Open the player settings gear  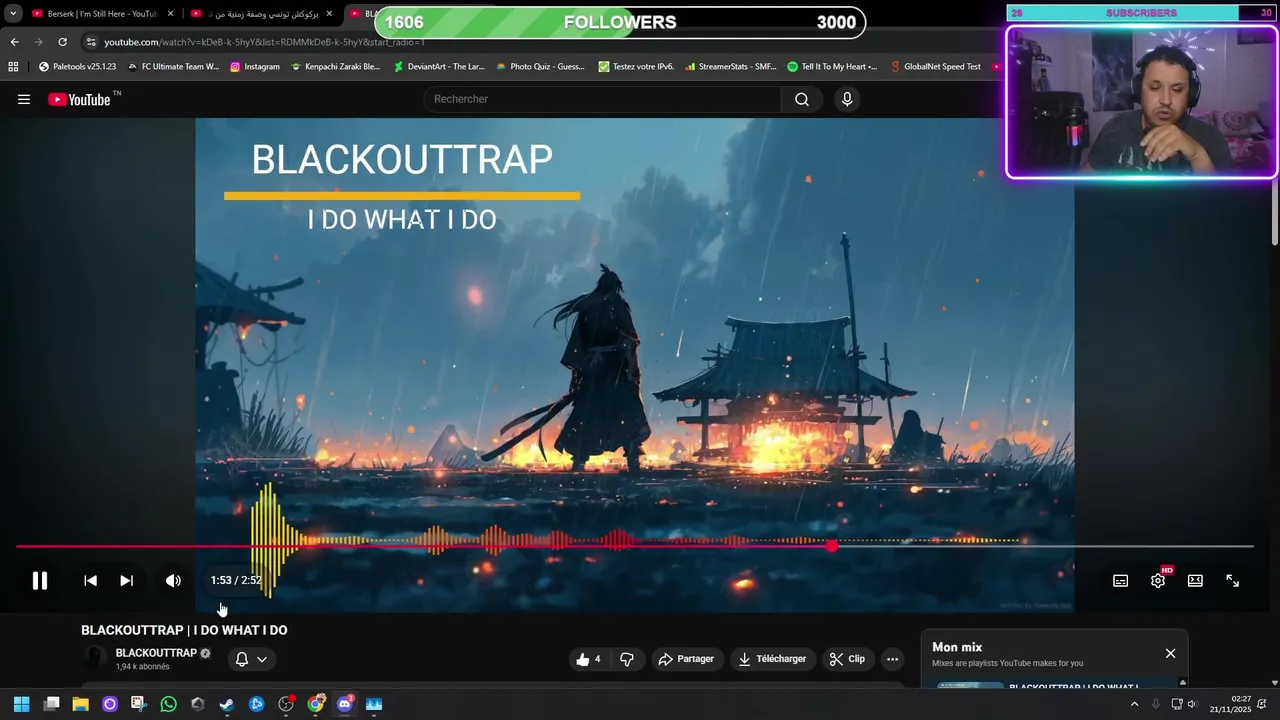pyautogui.click(x=1158, y=581)
